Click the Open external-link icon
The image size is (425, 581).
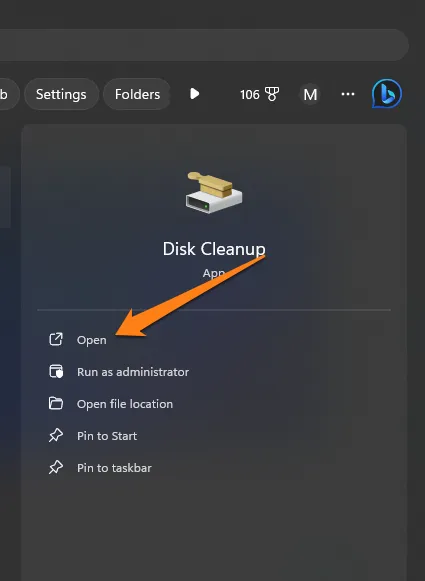pyautogui.click(x=56, y=339)
